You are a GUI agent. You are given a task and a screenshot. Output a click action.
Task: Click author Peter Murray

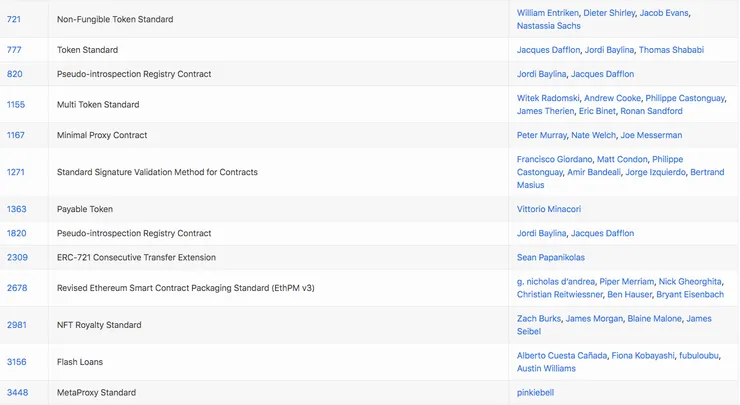541,135
